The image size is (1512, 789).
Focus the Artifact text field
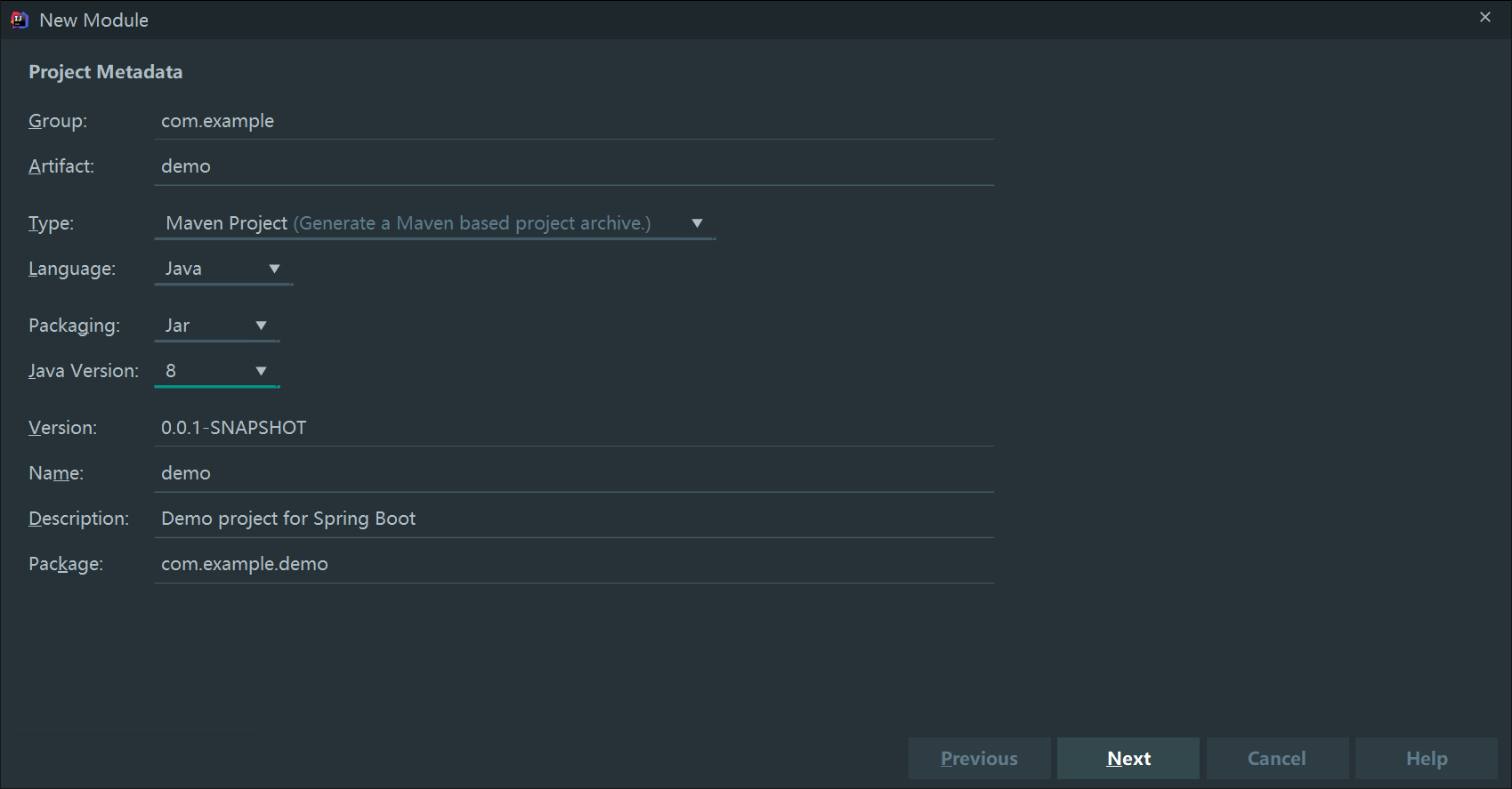click(x=573, y=166)
